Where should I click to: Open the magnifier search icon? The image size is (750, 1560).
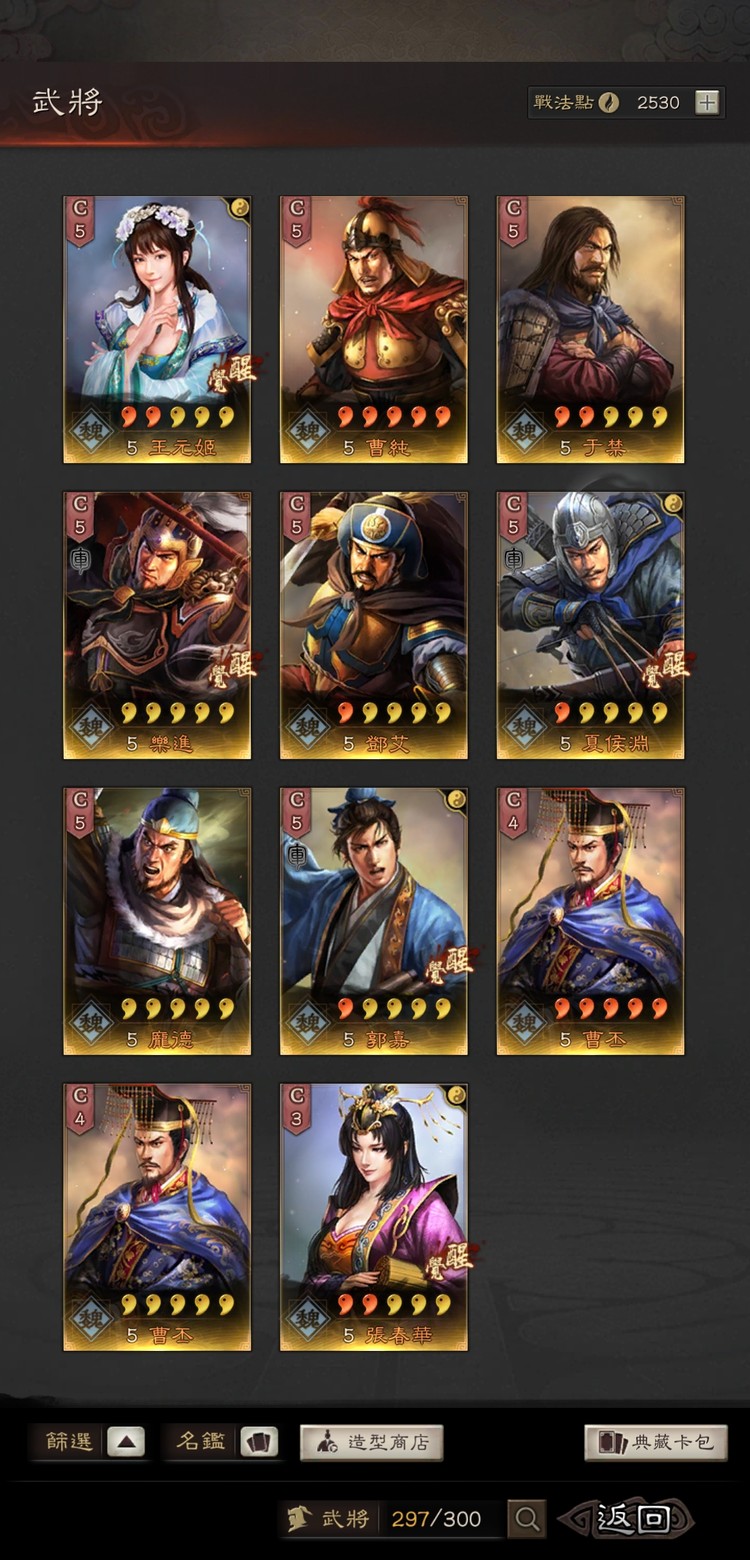point(526,1519)
